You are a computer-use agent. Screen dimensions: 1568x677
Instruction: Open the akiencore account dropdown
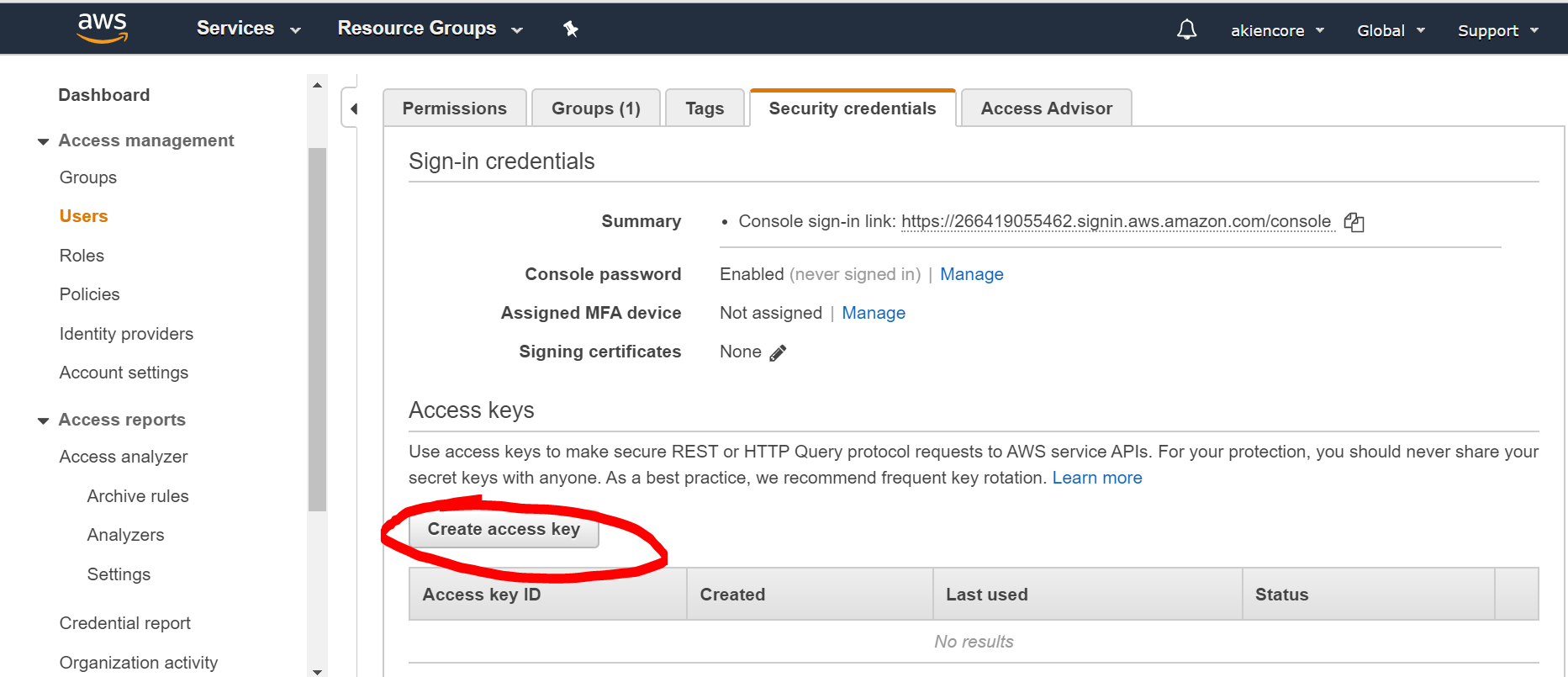(x=1277, y=30)
